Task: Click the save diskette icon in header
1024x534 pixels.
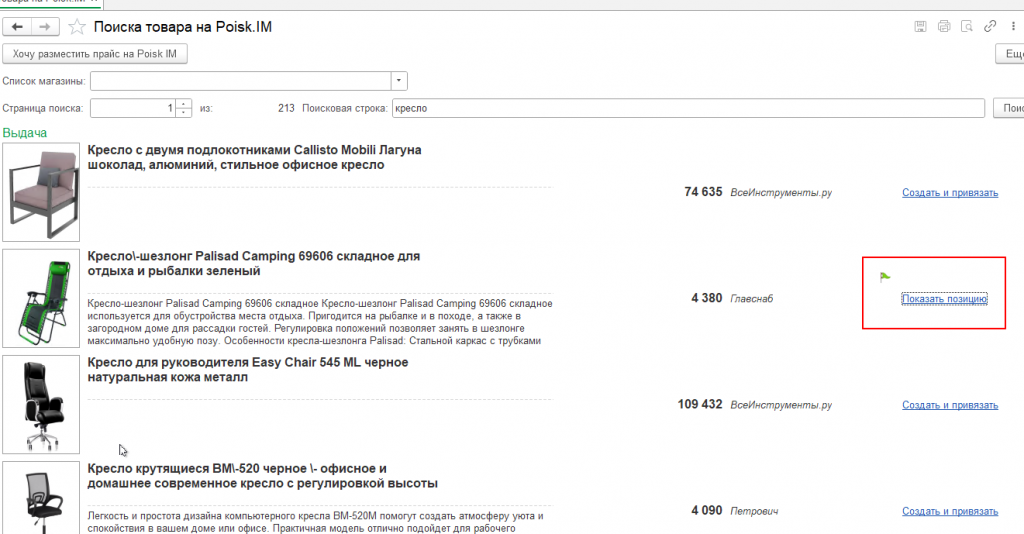Action: 920,26
